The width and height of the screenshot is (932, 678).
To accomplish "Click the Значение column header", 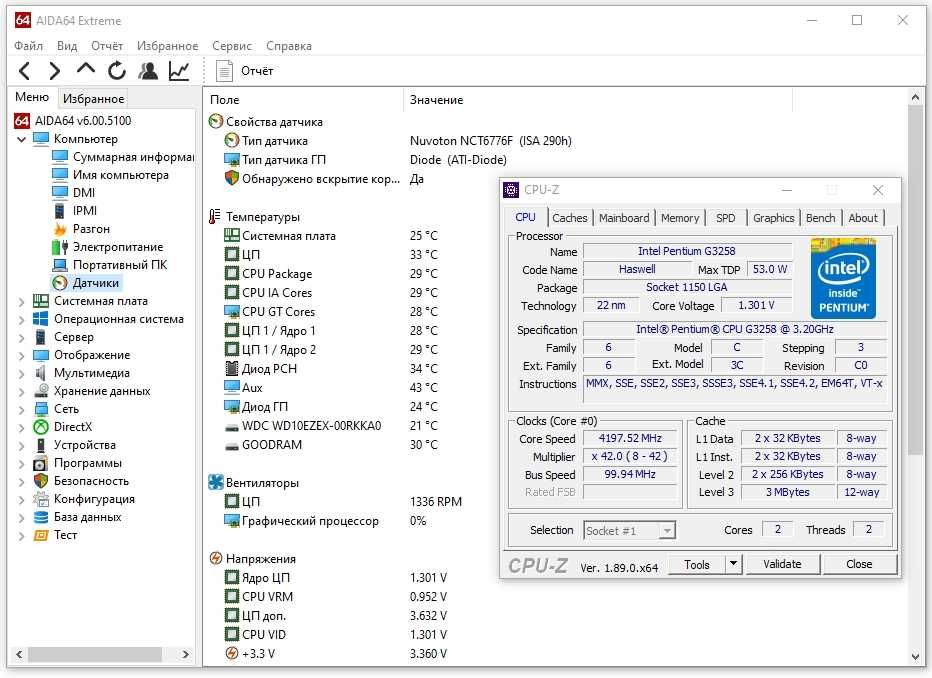I will pos(436,100).
